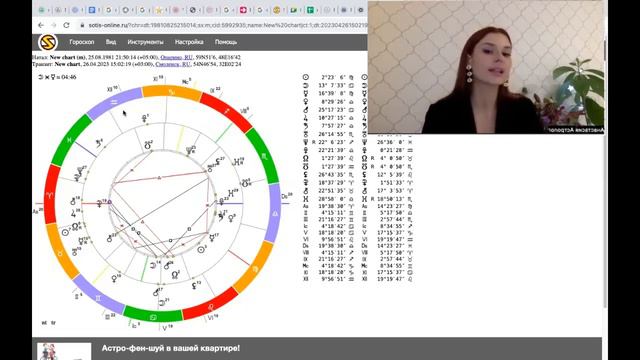Click the natal 'Ds' row label
Image resolution: width=640 pixels, height=360 pixels.
[x=306, y=246]
